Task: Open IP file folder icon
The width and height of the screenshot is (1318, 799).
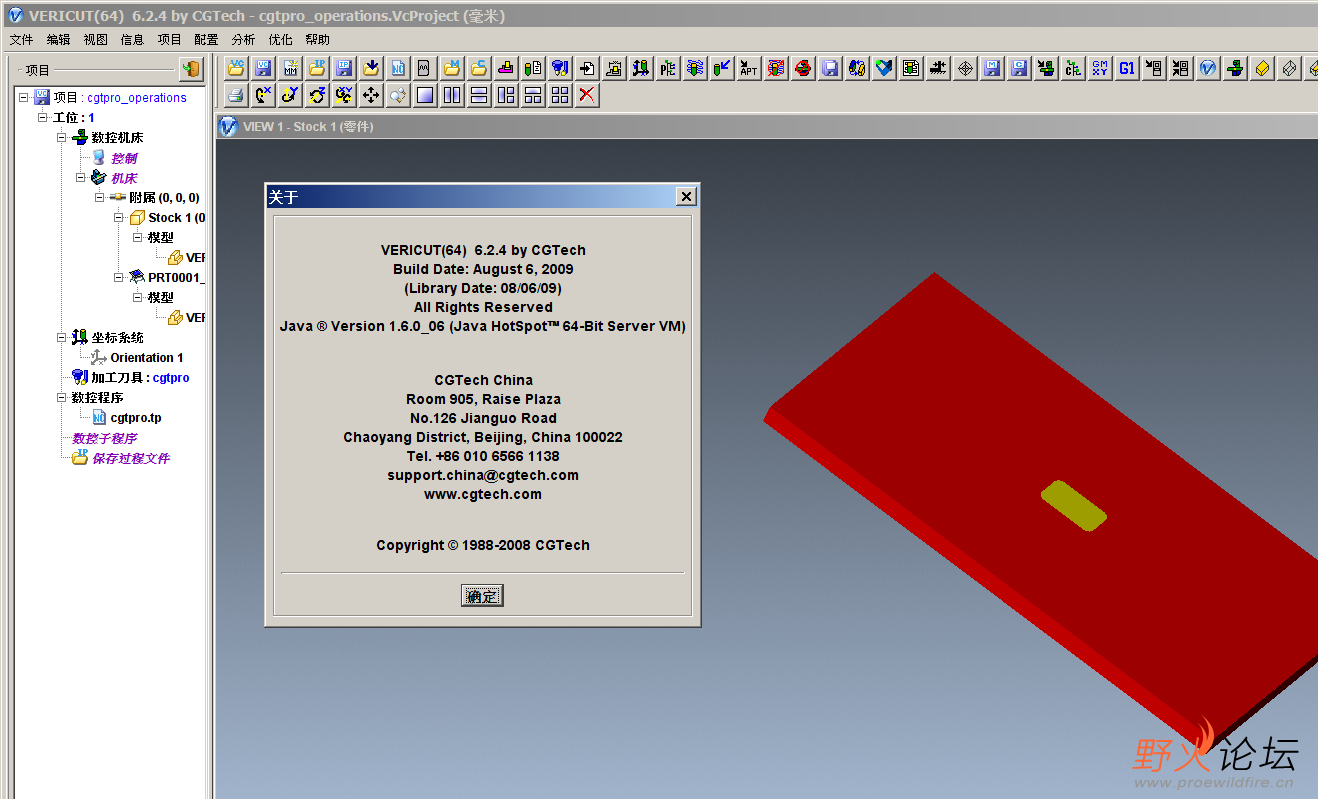Action: [317, 68]
